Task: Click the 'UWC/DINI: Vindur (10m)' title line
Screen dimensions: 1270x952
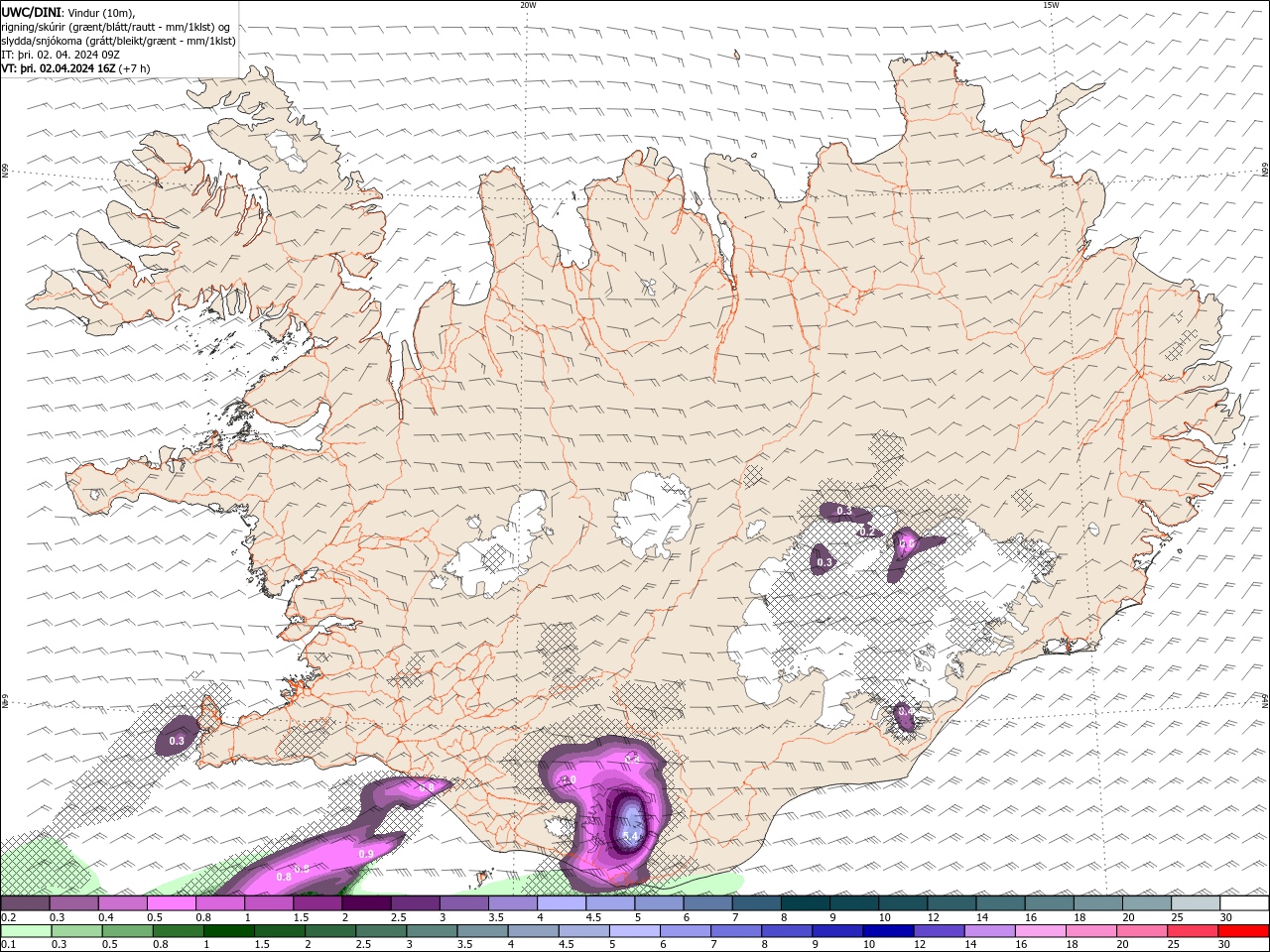Action: [x=66, y=12]
